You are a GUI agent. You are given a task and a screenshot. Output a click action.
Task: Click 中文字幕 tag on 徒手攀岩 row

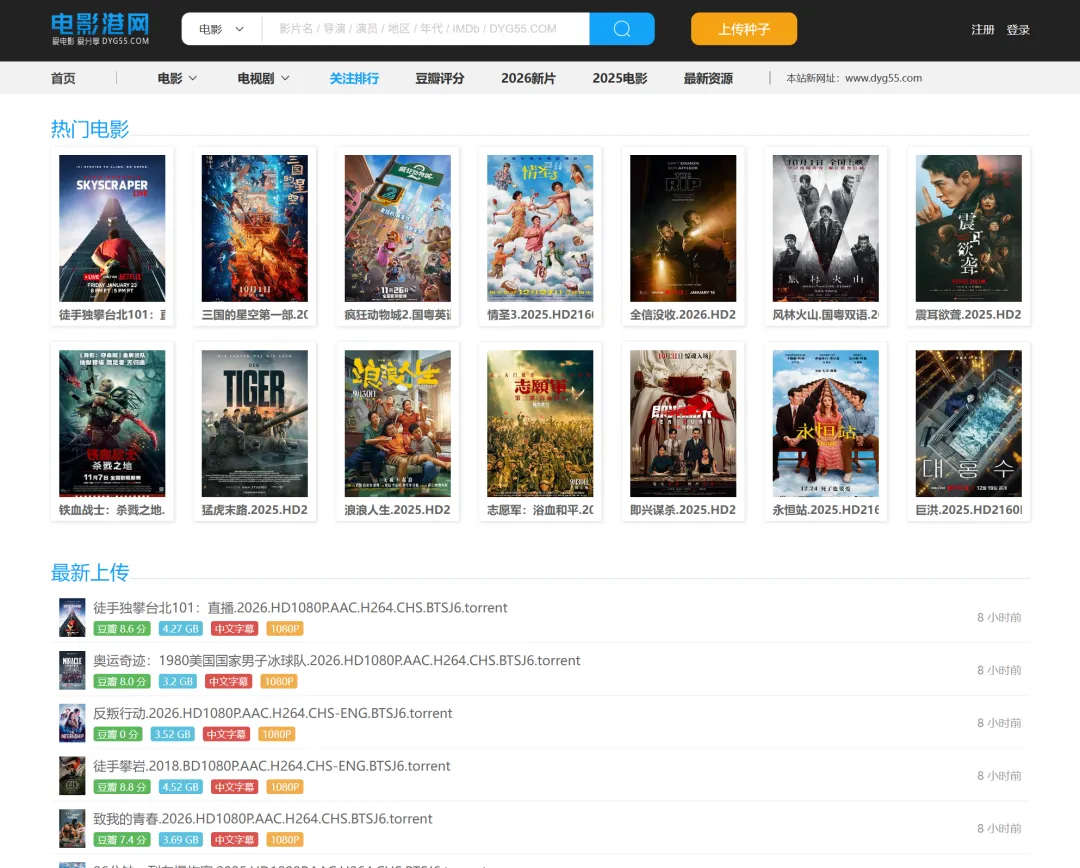coord(234,787)
